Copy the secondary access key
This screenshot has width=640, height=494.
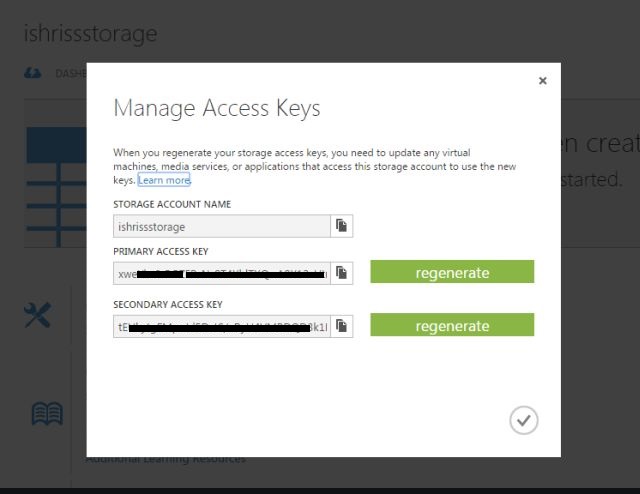[x=342, y=326]
